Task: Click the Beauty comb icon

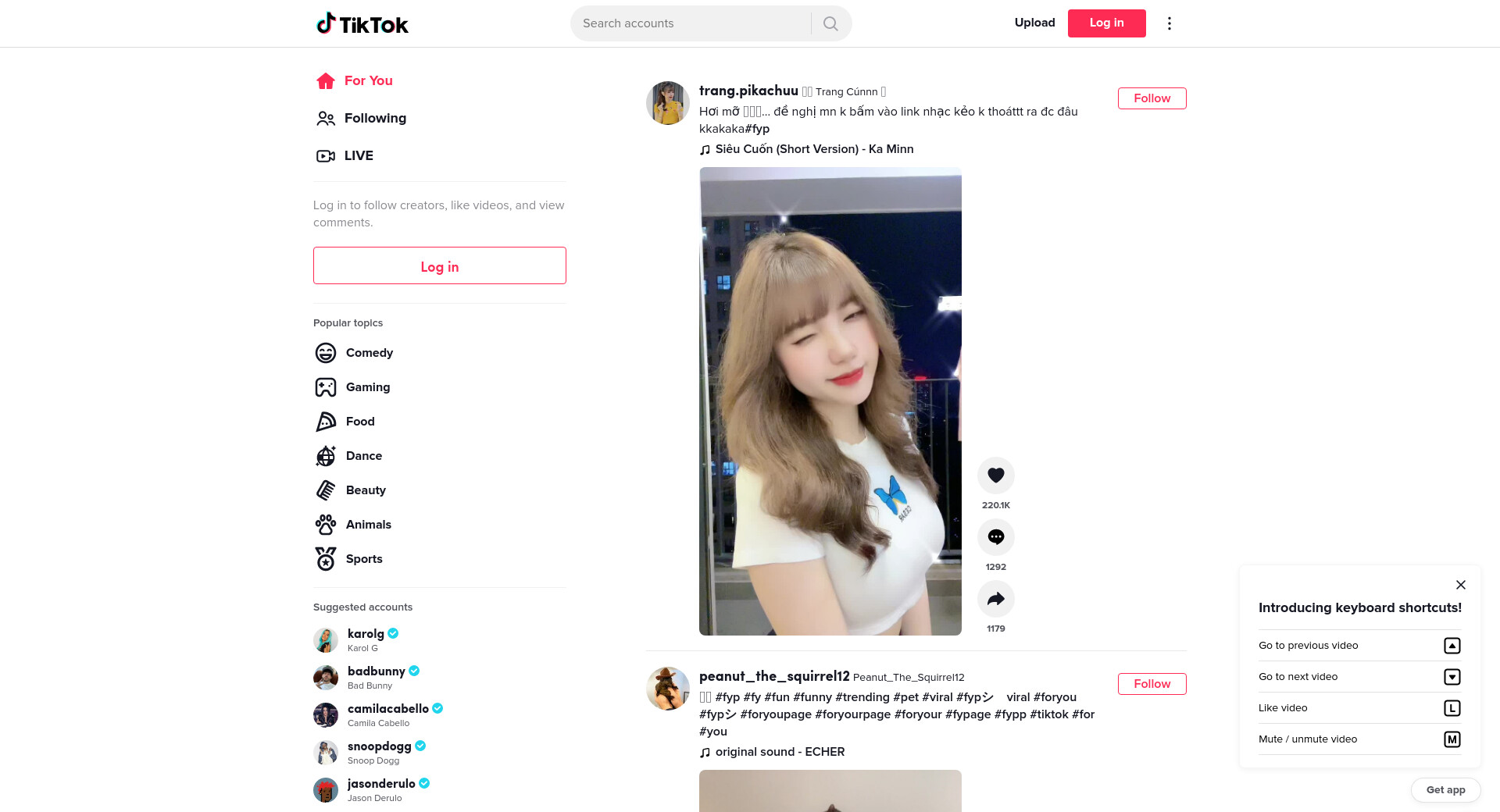Action: pyautogui.click(x=326, y=490)
